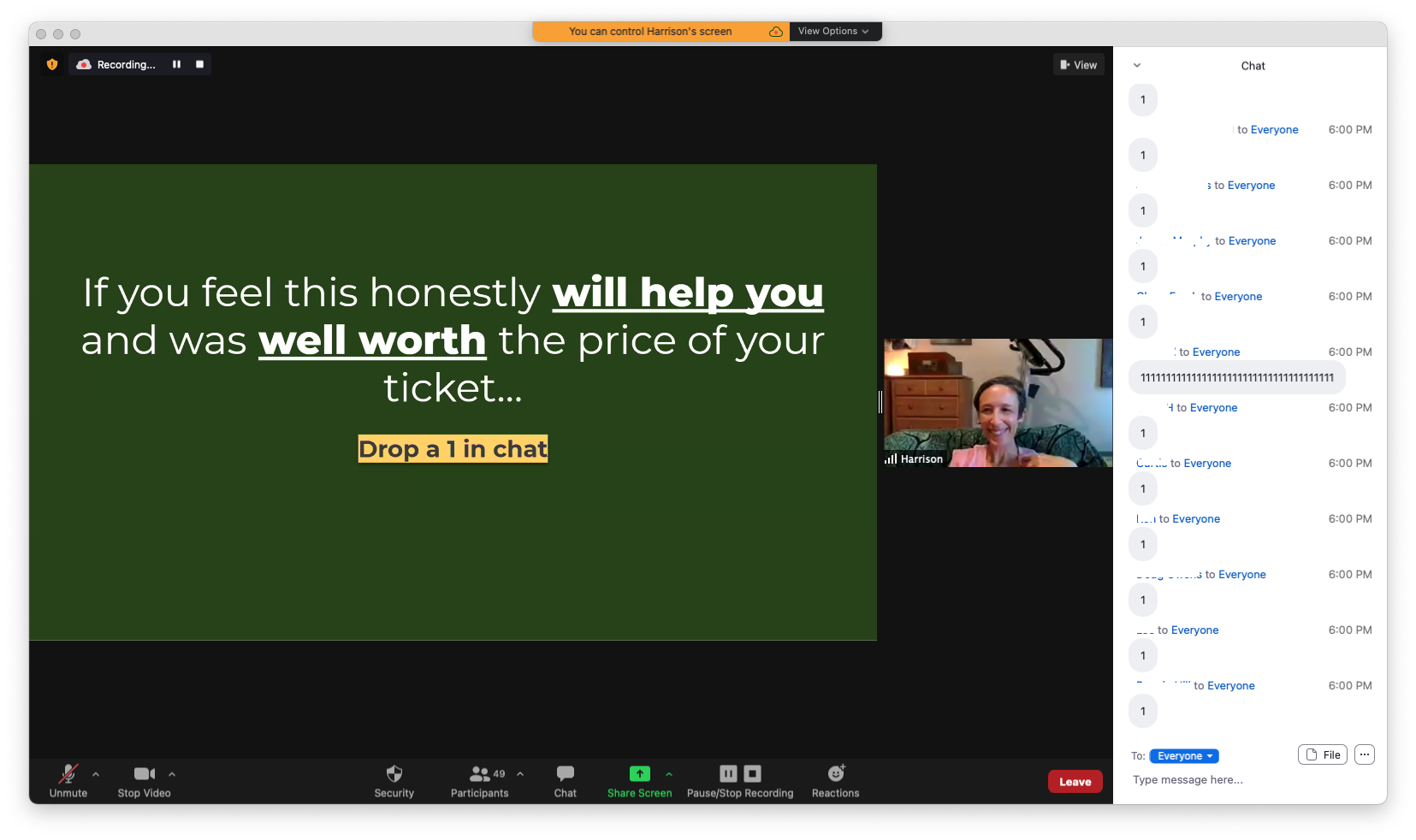Viewport: 1416px width, 840px height.
Task: Collapse the Chat panel chevron
Action: [x=1137, y=66]
